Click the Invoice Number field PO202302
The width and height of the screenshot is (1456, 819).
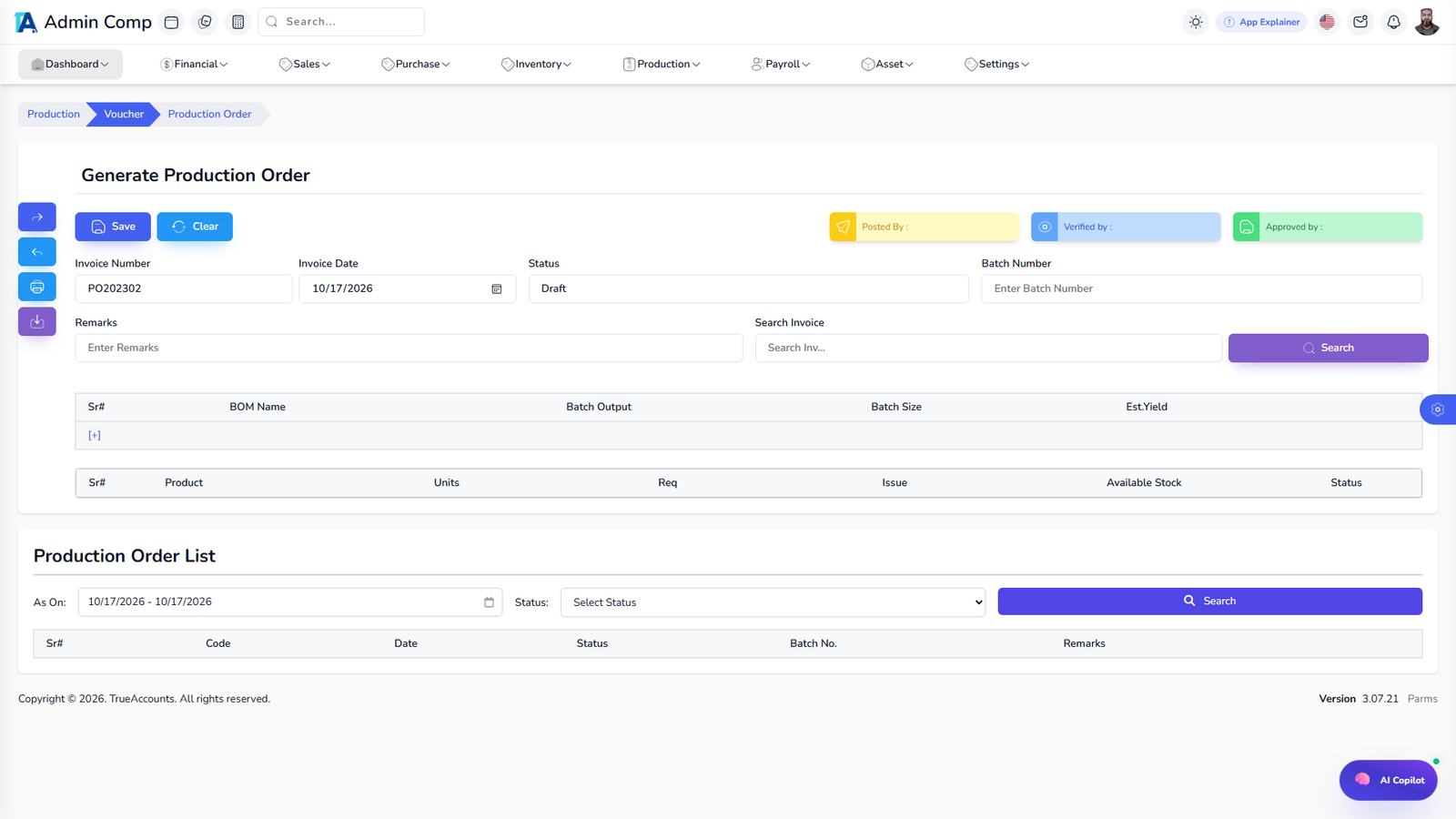point(184,288)
